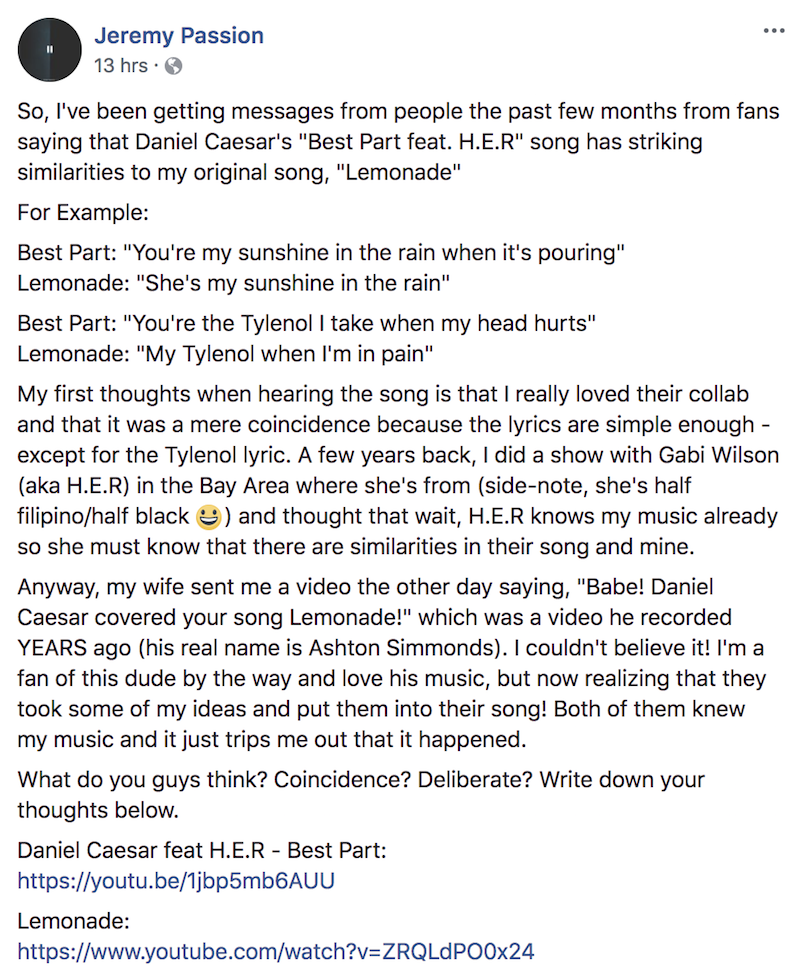Click the globe public privacy icon
Screen dimensions: 800x977
173,66
